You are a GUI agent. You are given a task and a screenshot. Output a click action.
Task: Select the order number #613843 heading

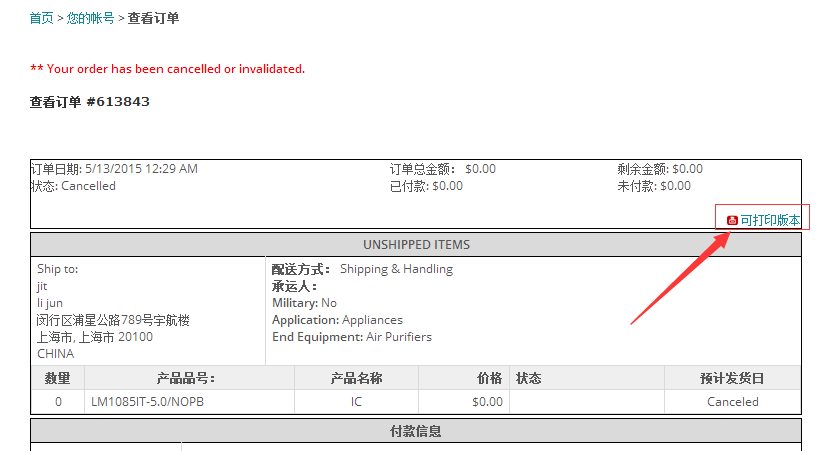pos(90,101)
